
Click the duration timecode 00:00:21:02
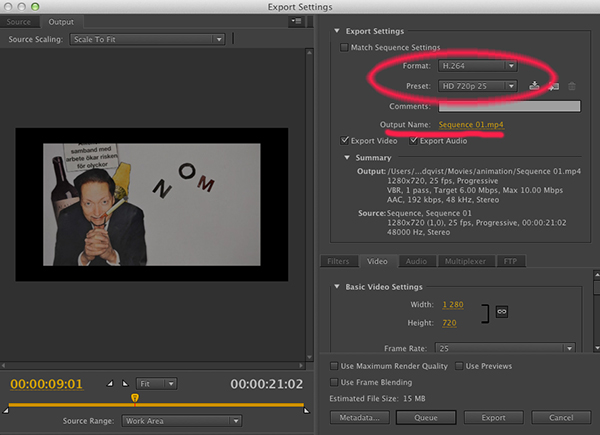coord(267,384)
